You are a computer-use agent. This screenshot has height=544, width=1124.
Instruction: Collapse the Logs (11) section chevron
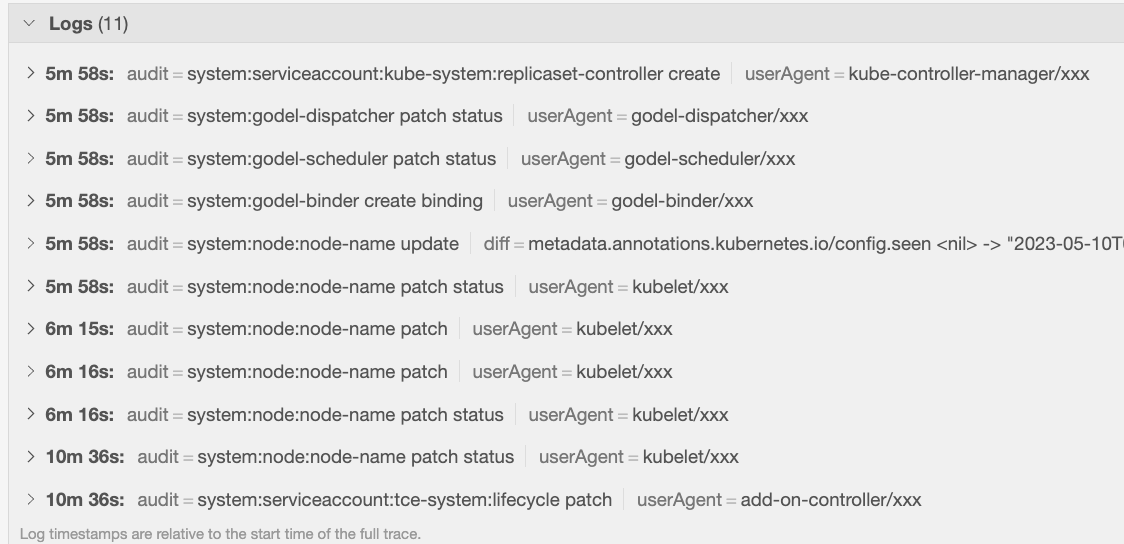[28, 23]
